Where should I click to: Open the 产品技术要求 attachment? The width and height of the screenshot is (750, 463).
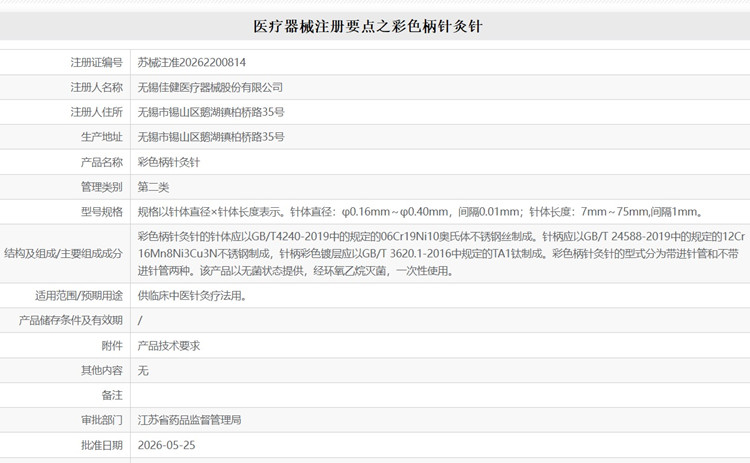coord(169,345)
